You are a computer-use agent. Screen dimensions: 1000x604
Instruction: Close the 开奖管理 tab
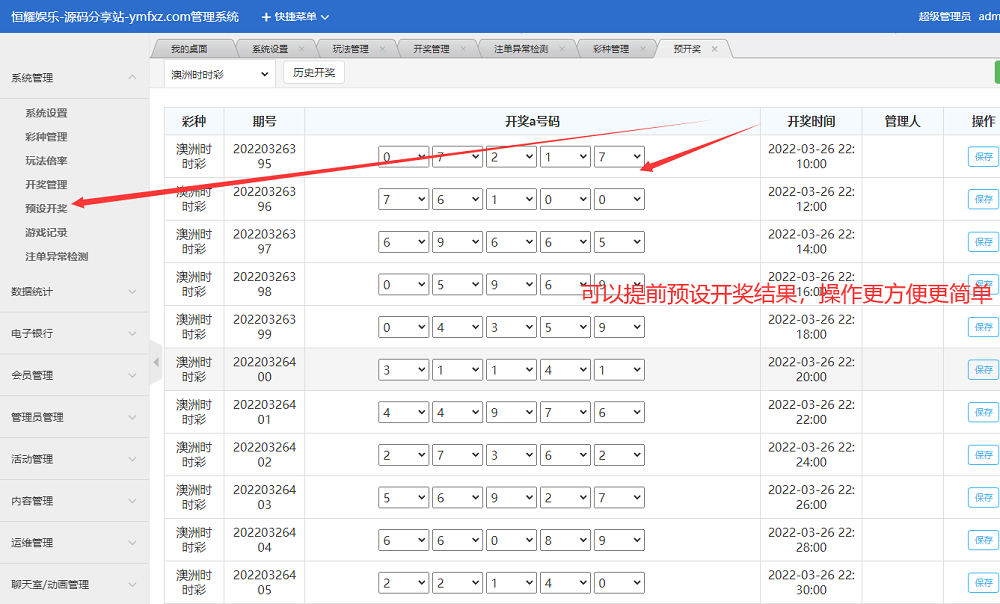(463, 49)
